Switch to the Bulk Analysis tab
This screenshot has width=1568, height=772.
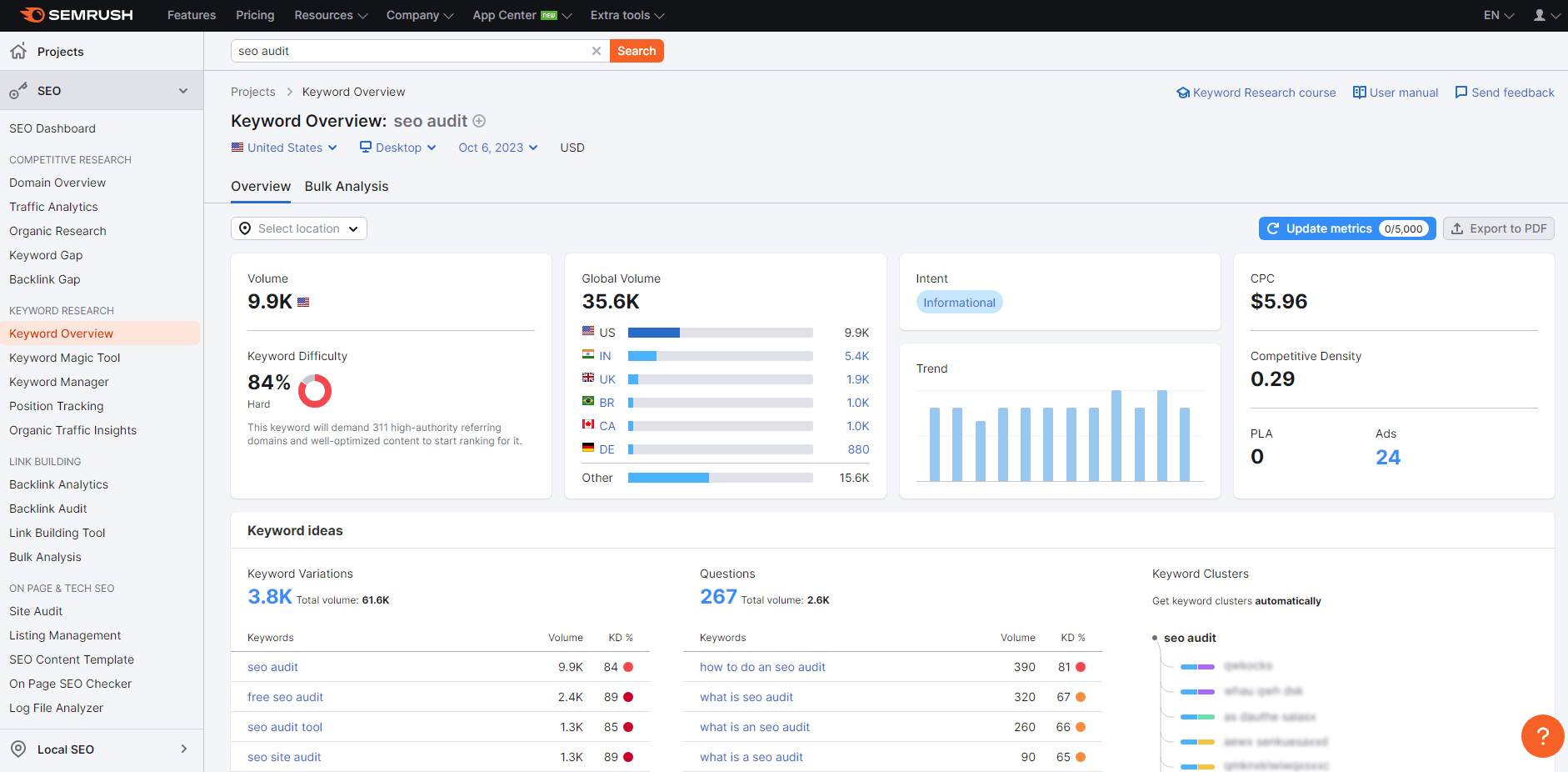click(x=347, y=186)
